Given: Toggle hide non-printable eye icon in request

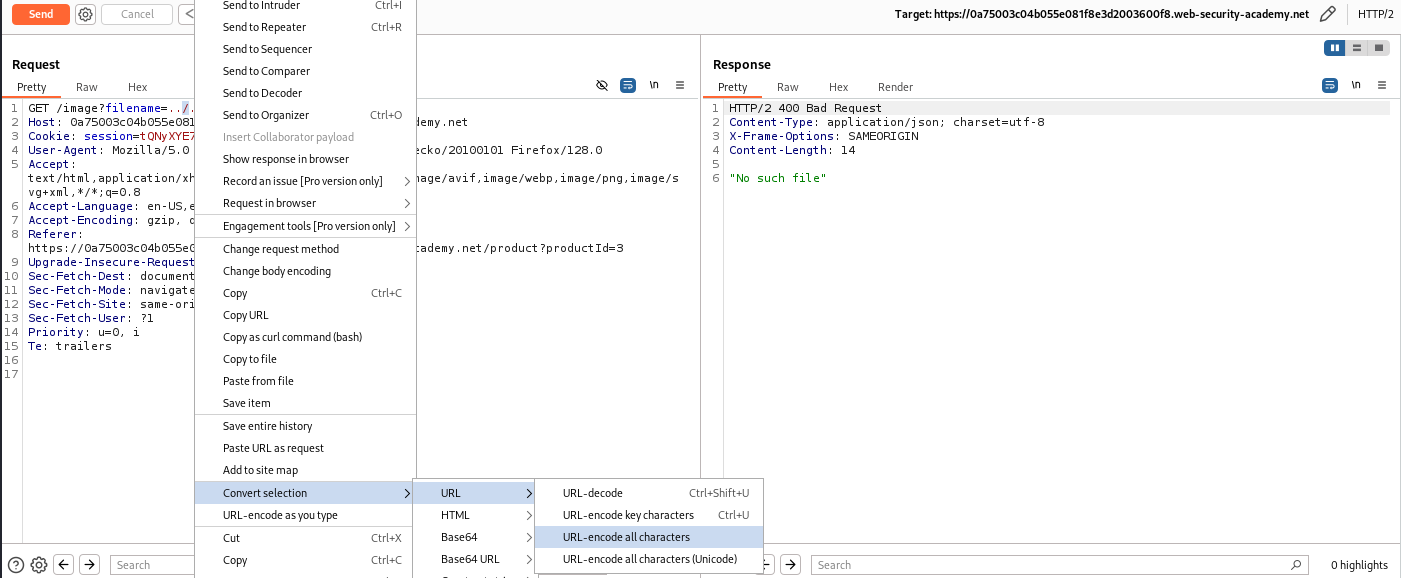Looking at the screenshot, I should (602, 86).
